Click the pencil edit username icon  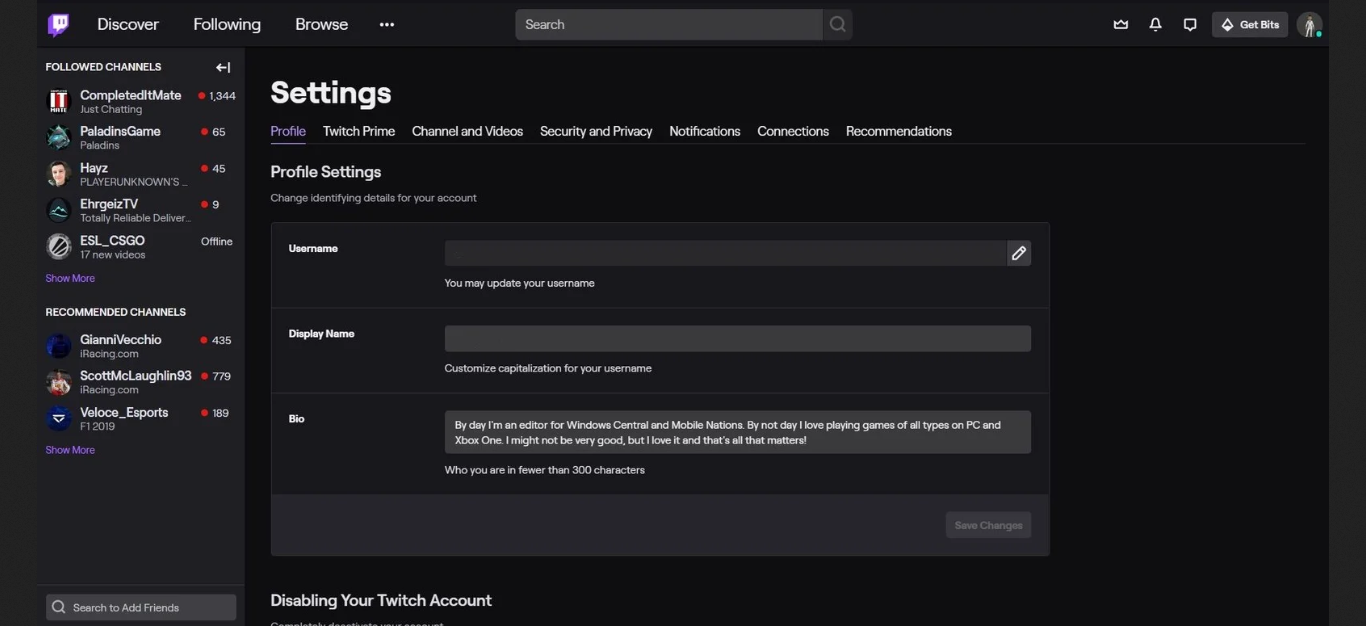click(x=1019, y=253)
